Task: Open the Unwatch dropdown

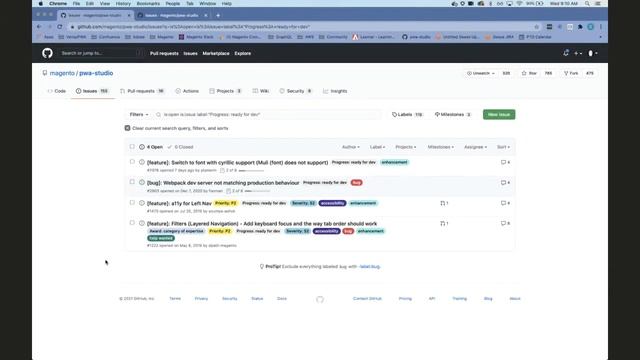Action: coord(481,73)
